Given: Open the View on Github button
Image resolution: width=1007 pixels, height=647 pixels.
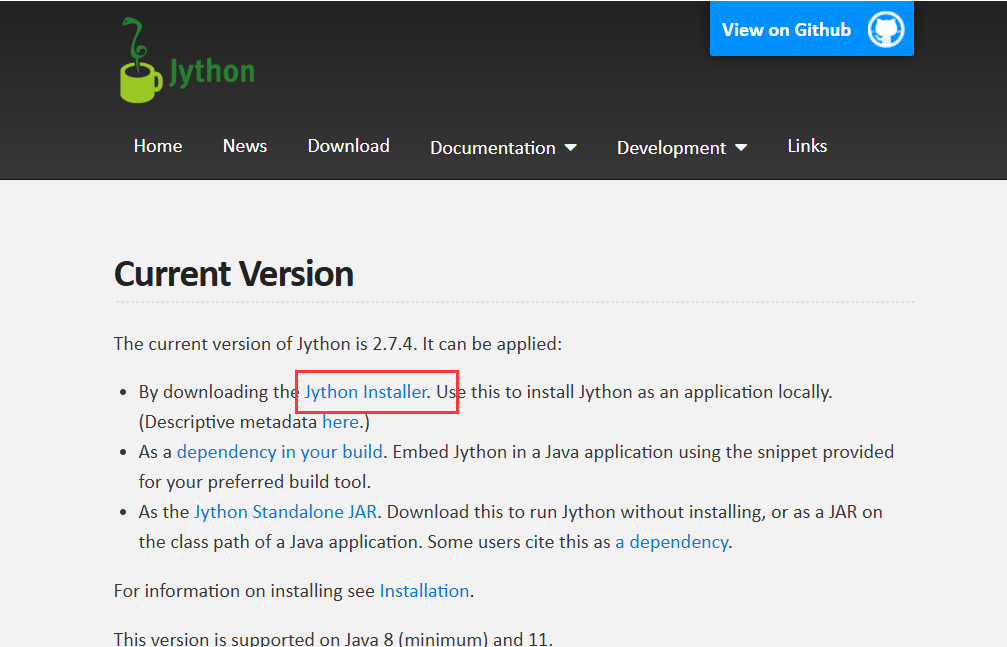Looking at the screenshot, I should [x=812, y=29].
